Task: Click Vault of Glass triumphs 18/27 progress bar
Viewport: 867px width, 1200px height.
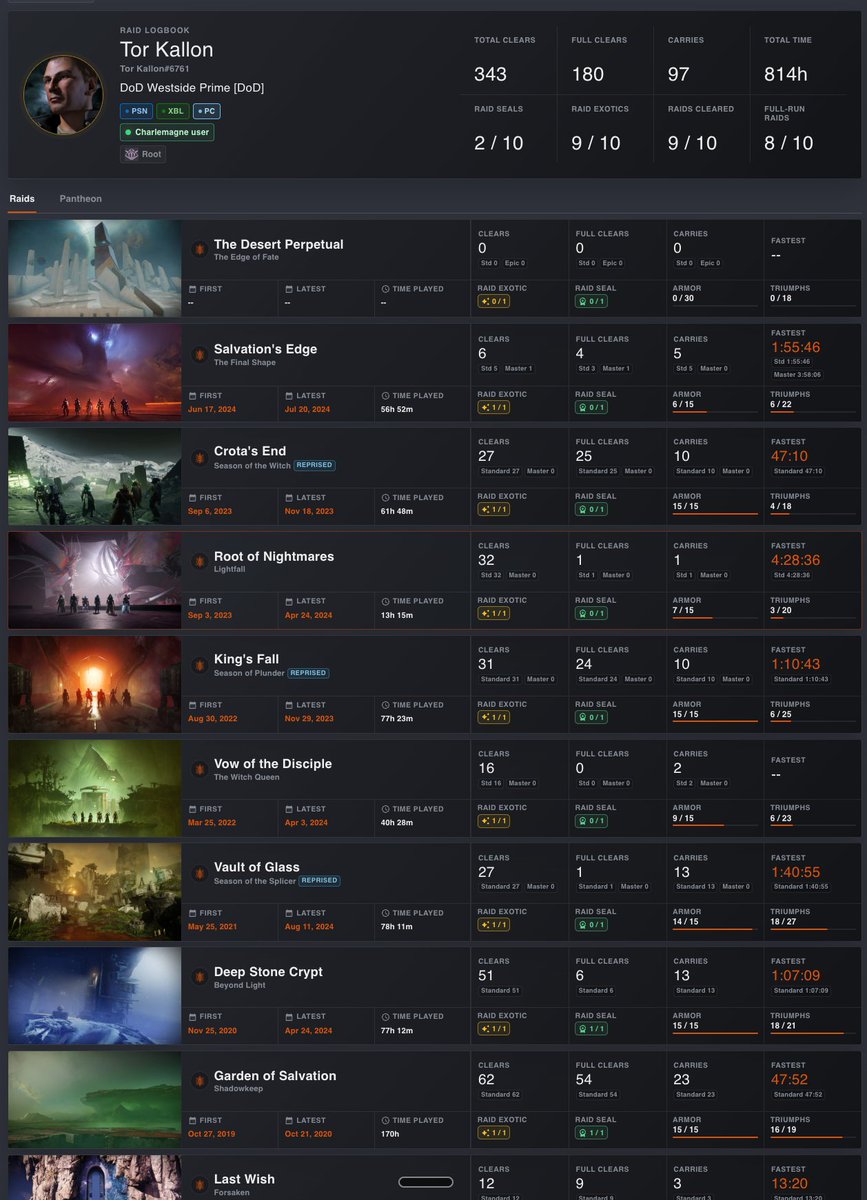Action: [x=812, y=930]
